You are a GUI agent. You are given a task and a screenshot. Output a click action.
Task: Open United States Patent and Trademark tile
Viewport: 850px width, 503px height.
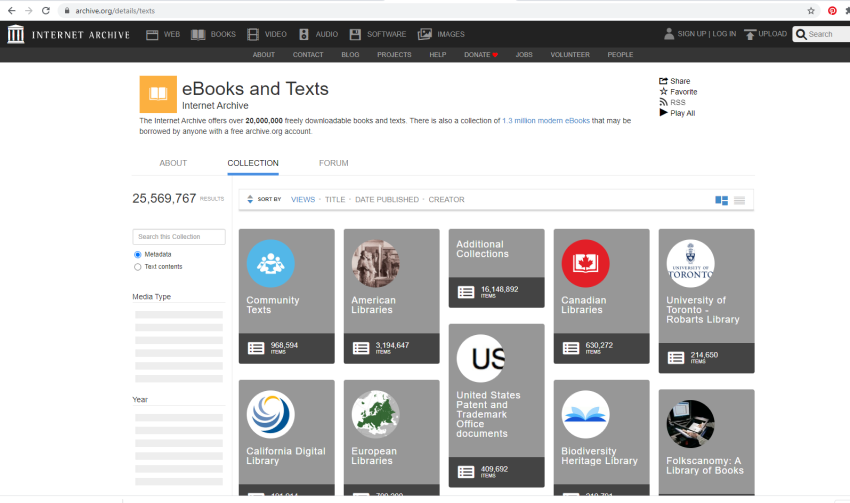tap(497, 405)
